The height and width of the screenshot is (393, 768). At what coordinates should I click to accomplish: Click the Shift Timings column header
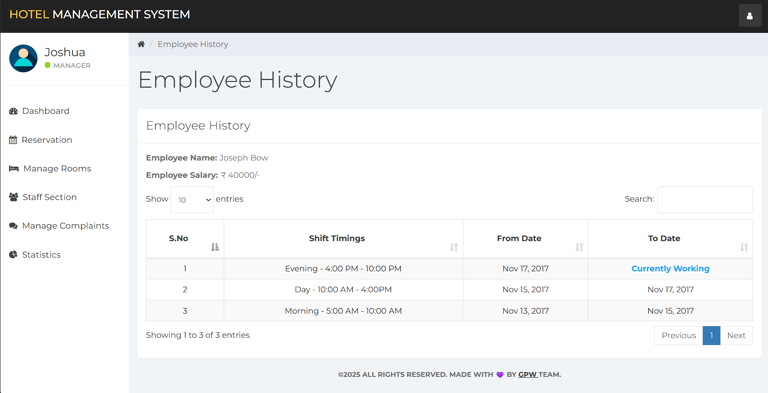point(343,239)
